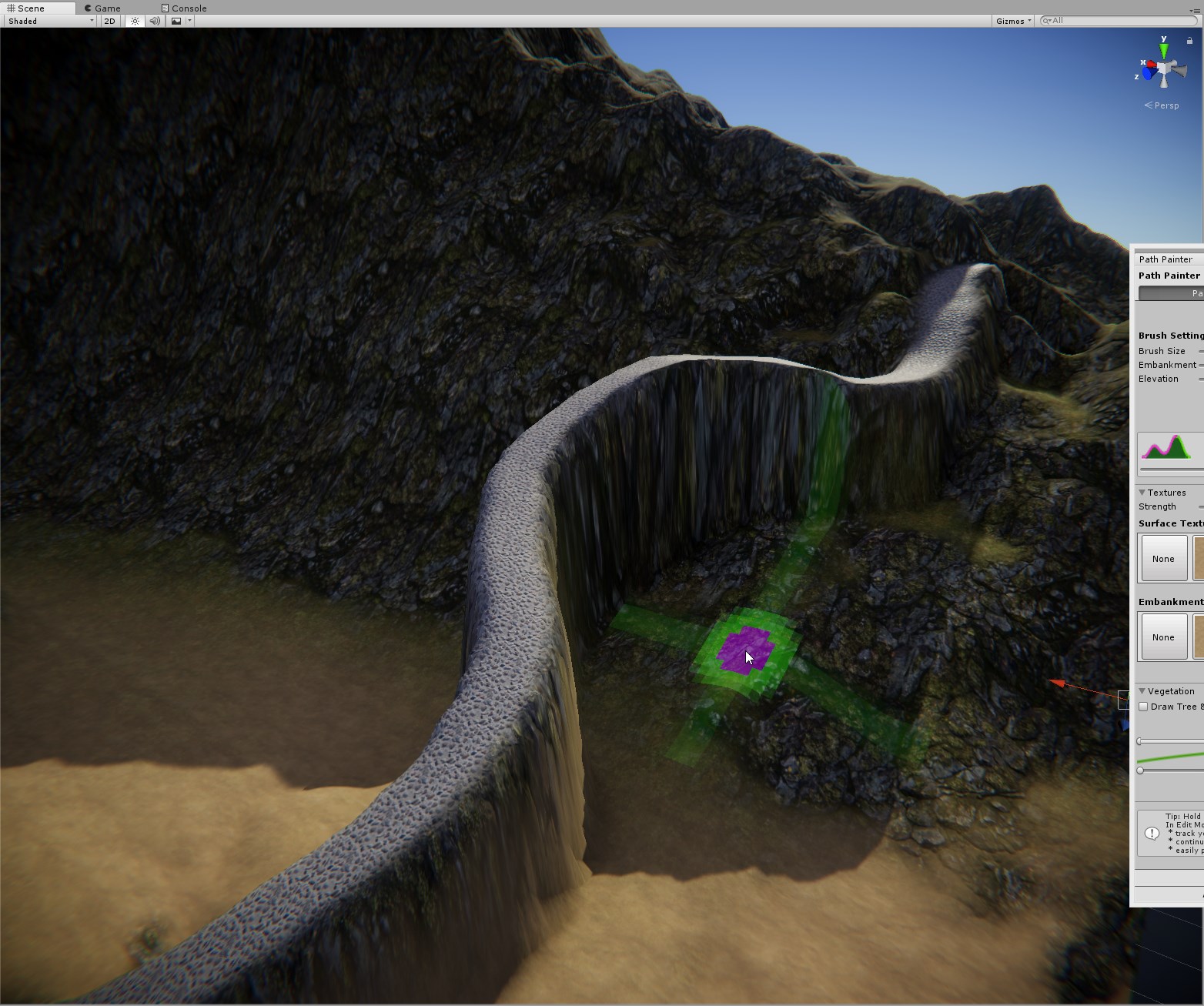The height and width of the screenshot is (1006, 1204).
Task: Collapse the Textures section
Action: (1142, 492)
